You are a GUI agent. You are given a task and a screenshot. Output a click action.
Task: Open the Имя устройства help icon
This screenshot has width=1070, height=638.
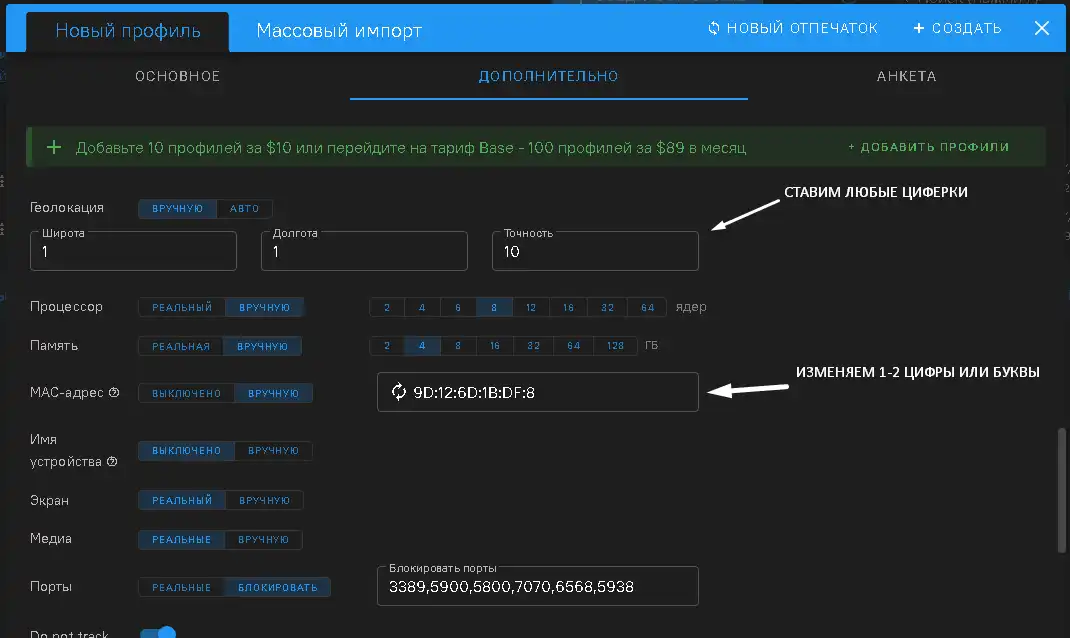coord(112,462)
